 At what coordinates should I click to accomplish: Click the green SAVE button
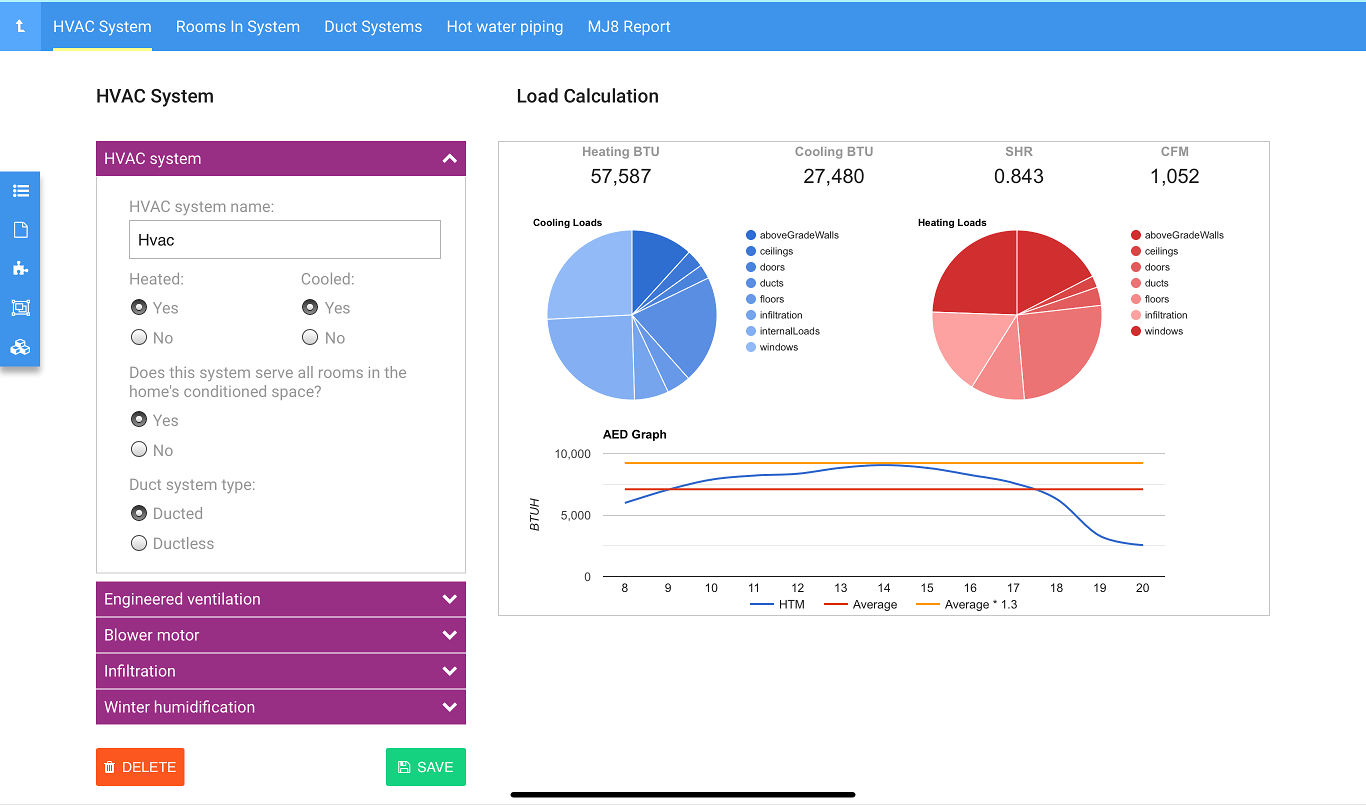425,767
